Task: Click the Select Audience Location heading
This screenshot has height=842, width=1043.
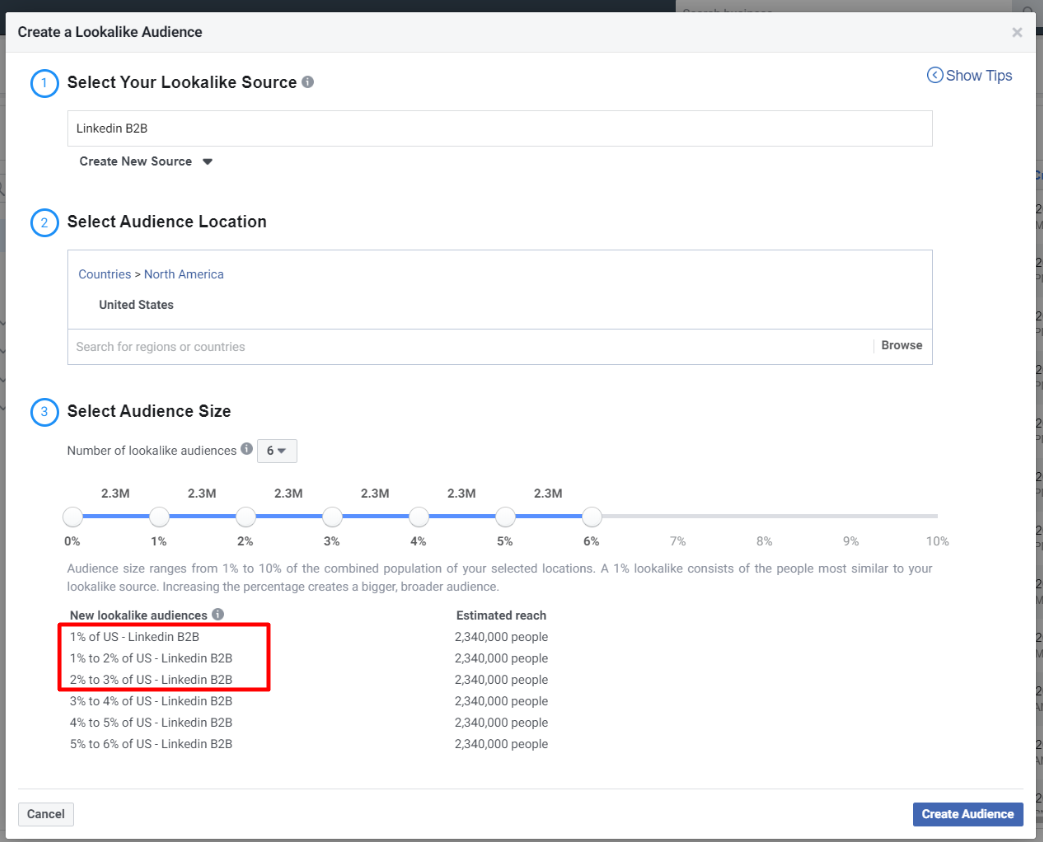Action: (x=167, y=221)
